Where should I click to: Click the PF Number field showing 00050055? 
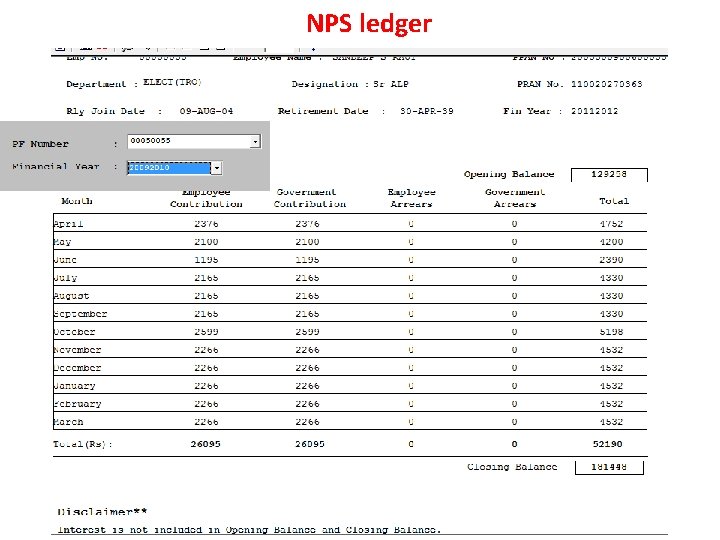(x=194, y=141)
